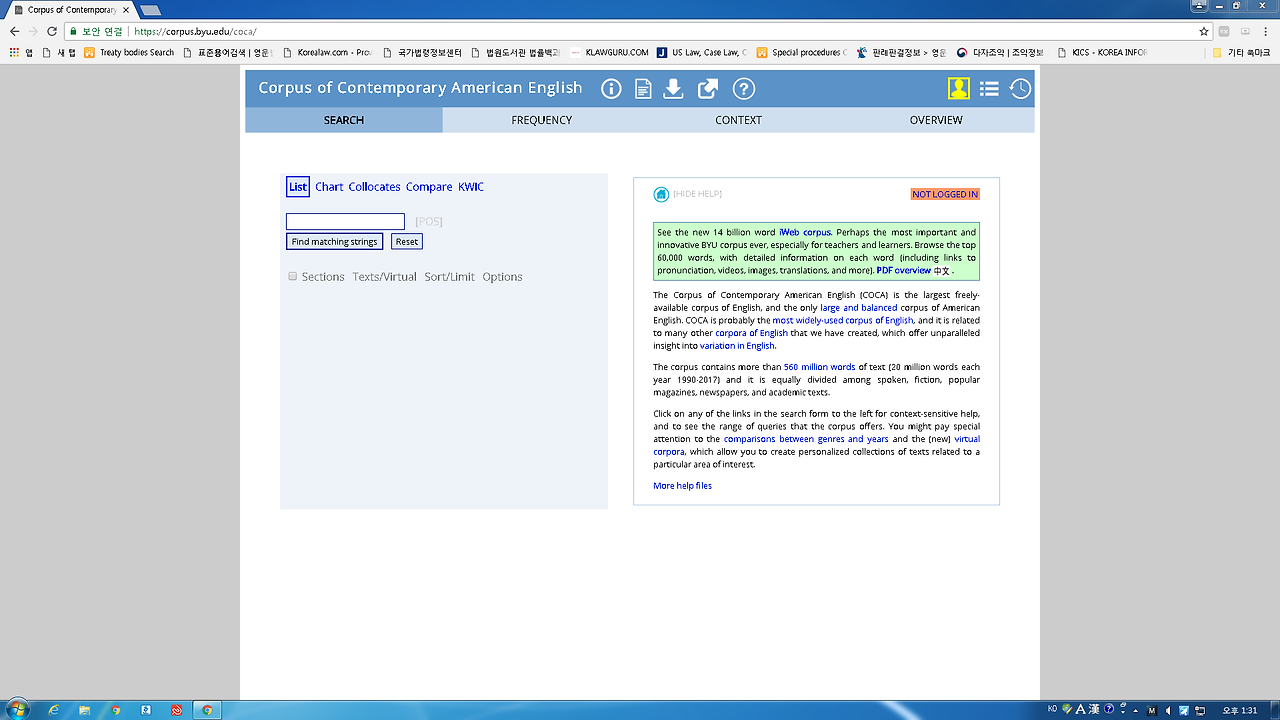This screenshot has width=1280, height=720.
Task: Switch to the SEARCH tab
Action: [x=344, y=120]
